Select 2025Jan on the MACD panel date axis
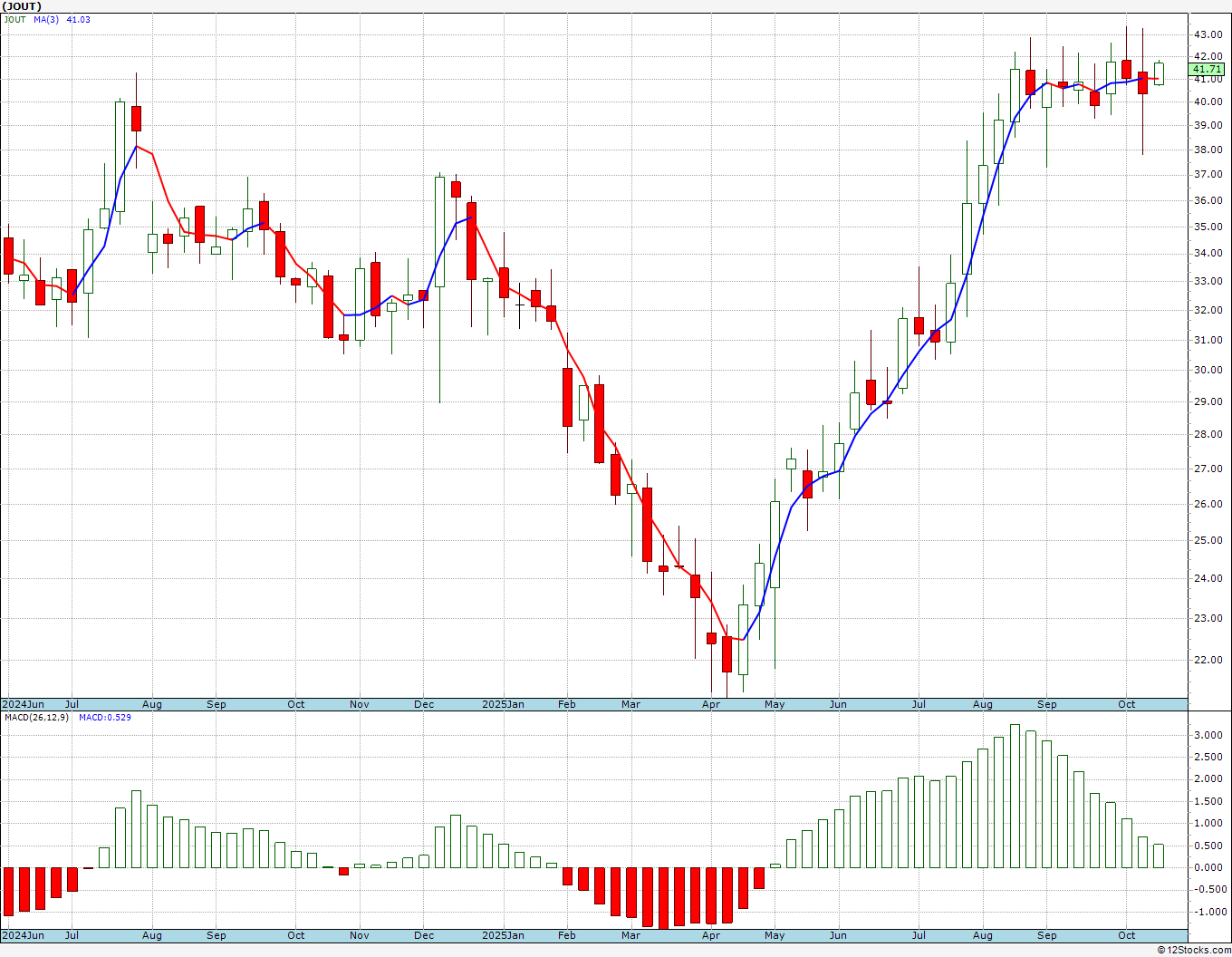The image size is (1232, 957). pyautogui.click(x=503, y=935)
